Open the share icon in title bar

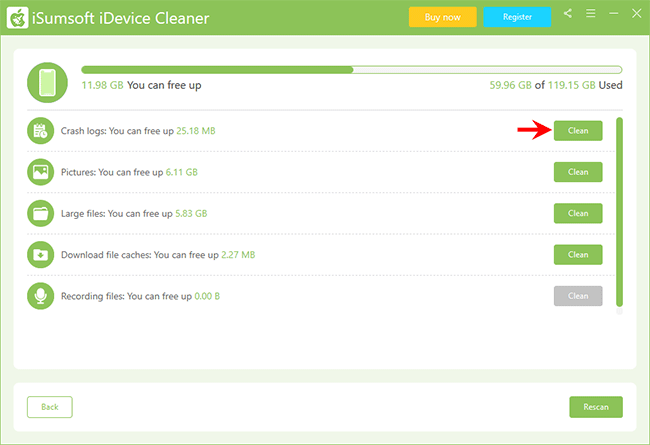(x=568, y=14)
